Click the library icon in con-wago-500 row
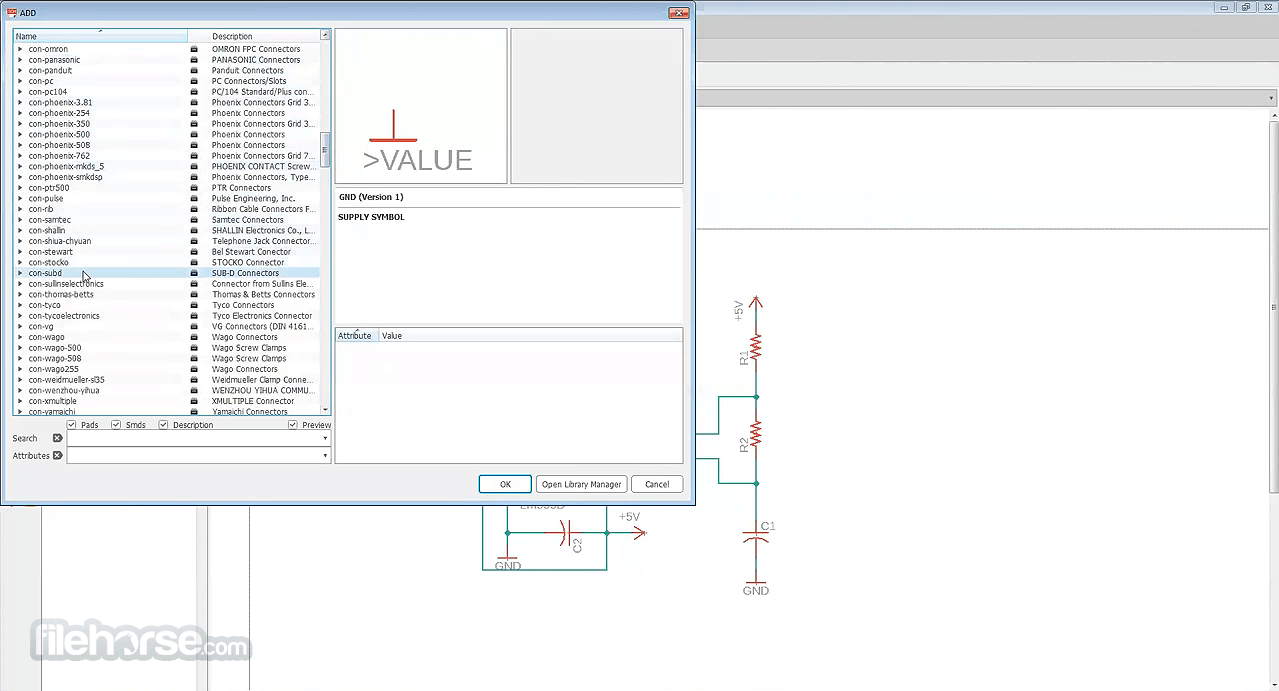1279x691 pixels. click(194, 348)
